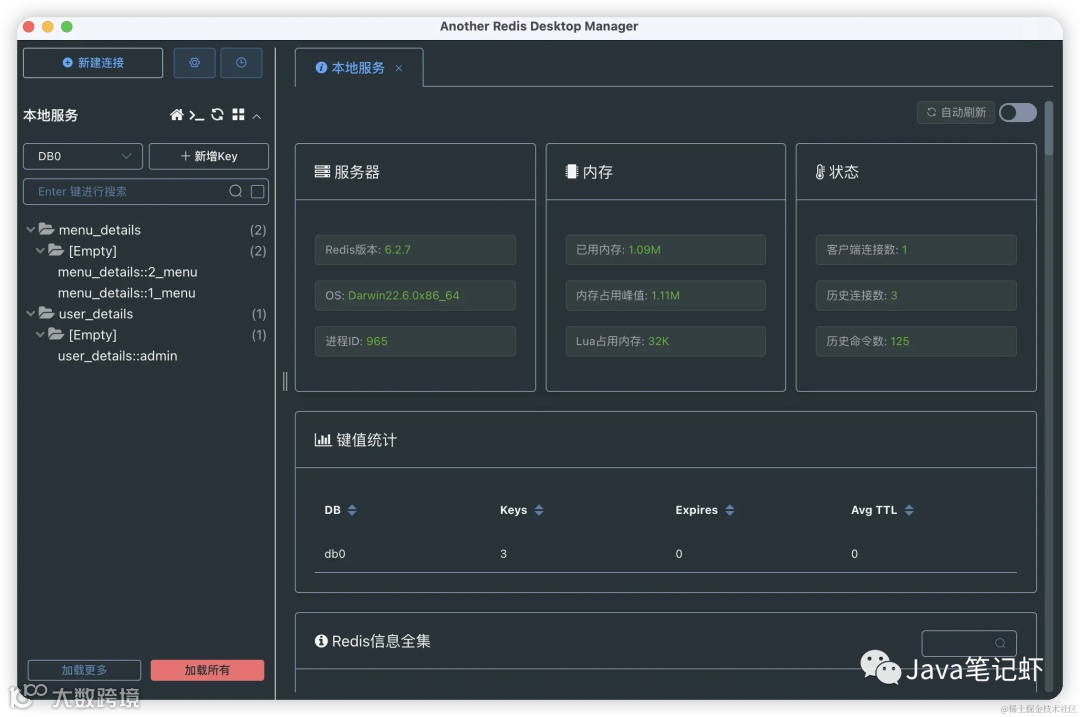Screen dimensions: 1080x717
Task: Open the DB0 database dropdown
Action: (83, 156)
